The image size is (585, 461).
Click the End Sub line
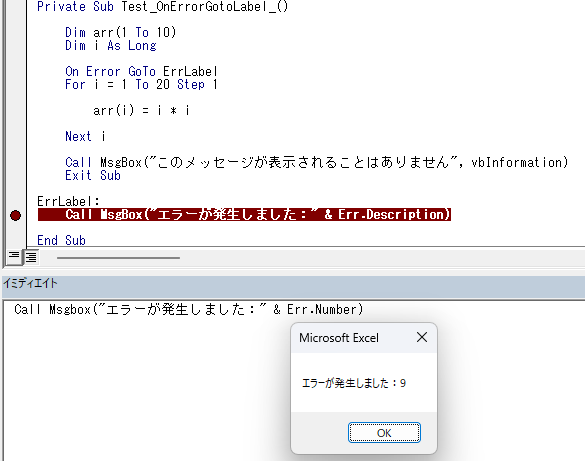point(62,240)
